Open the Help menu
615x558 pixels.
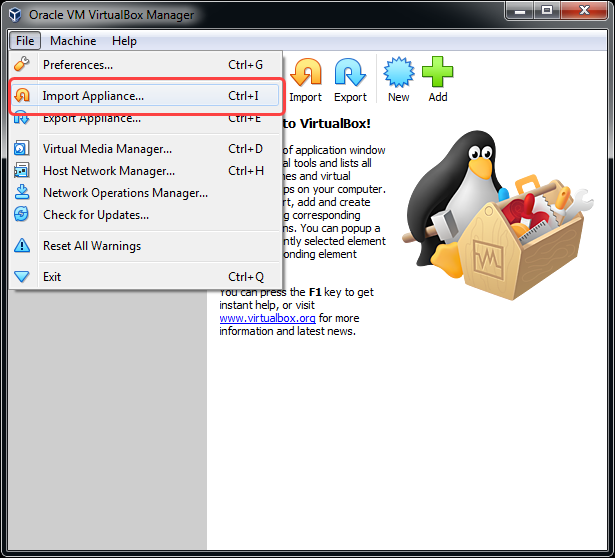coord(124,41)
